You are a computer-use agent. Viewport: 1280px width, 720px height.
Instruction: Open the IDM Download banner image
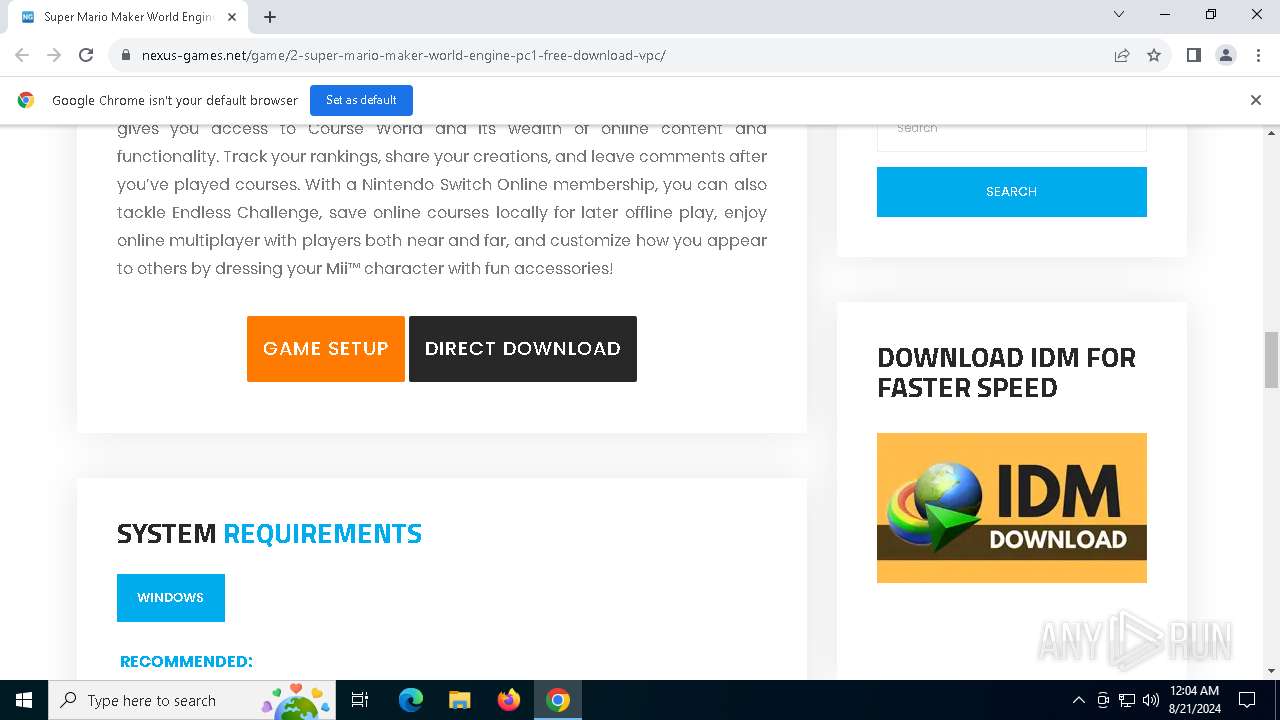pos(1012,508)
